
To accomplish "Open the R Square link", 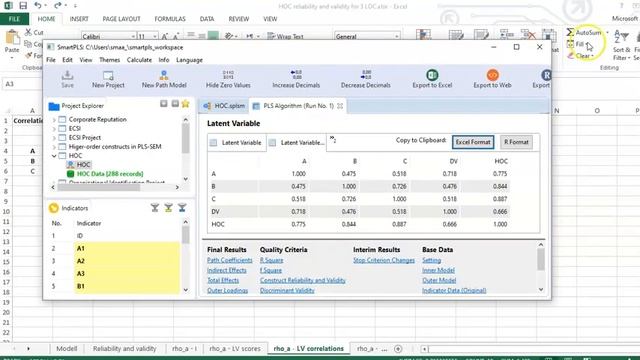I will click(271, 260).
